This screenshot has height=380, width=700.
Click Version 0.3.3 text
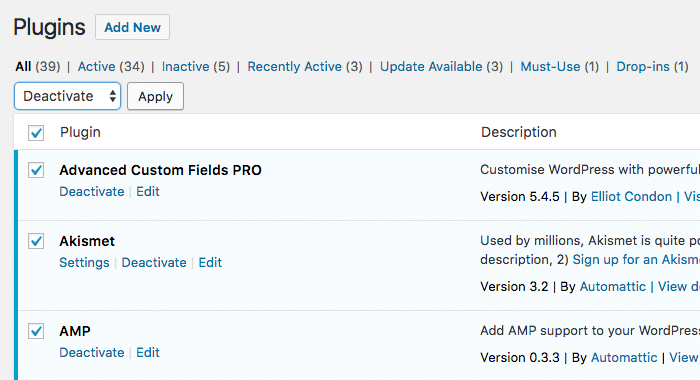(x=520, y=358)
